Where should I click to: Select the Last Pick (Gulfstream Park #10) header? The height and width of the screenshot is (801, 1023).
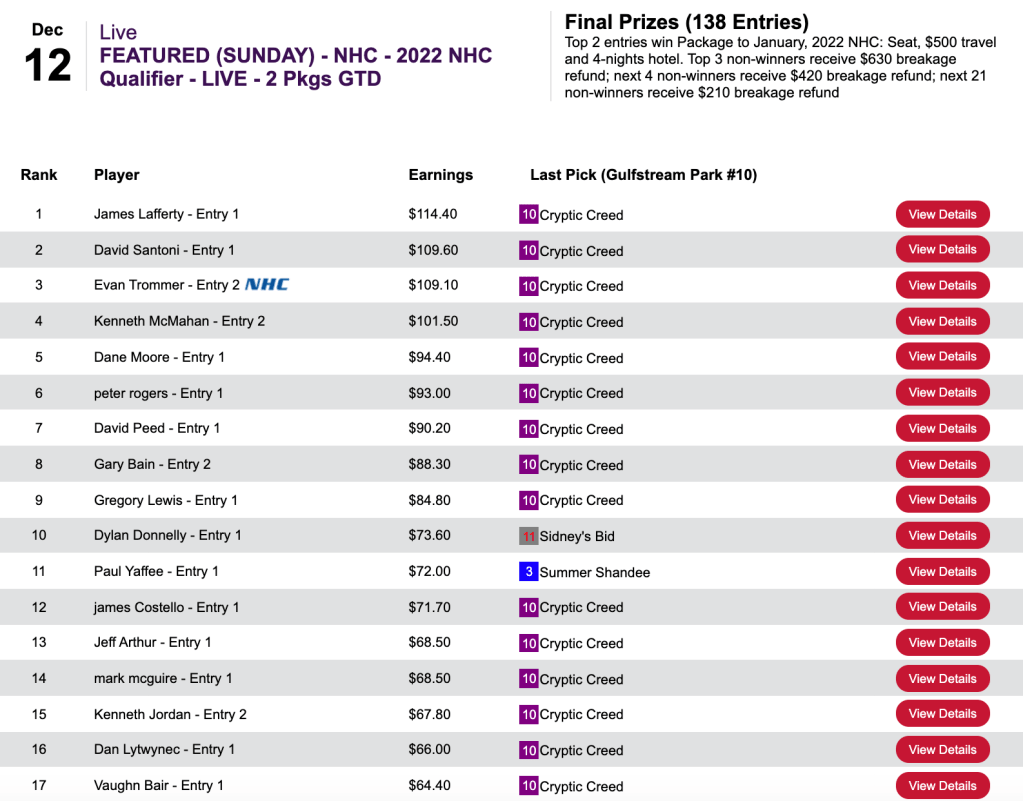(x=643, y=175)
